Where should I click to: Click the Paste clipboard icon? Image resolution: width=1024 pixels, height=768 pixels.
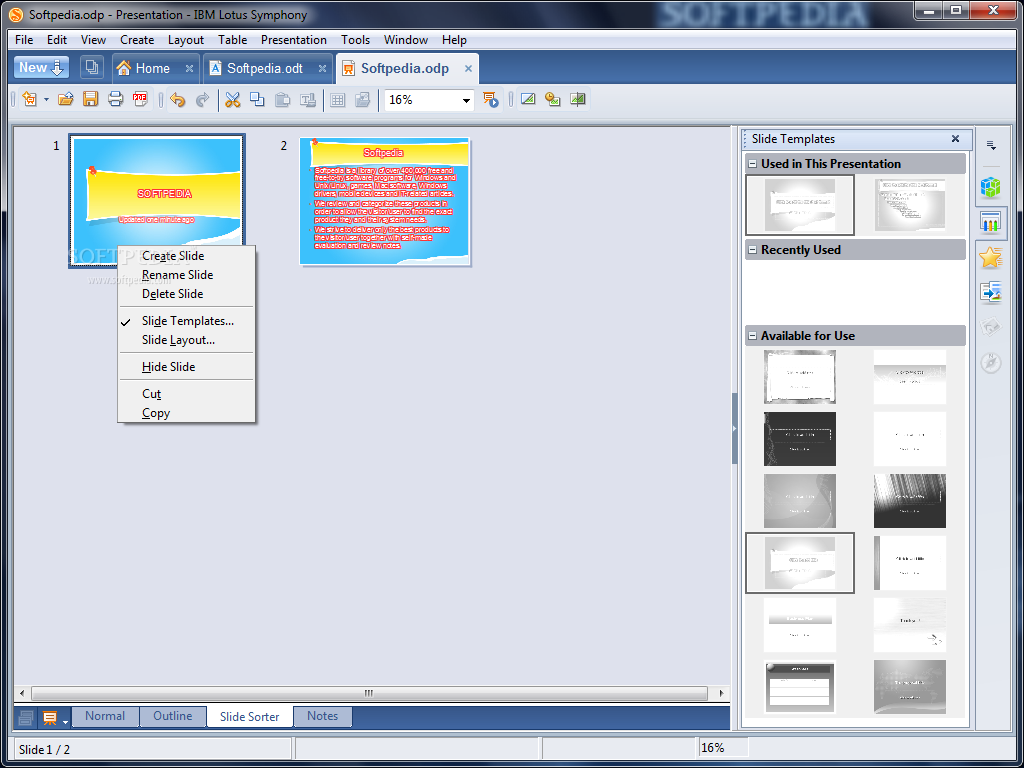coord(282,99)
